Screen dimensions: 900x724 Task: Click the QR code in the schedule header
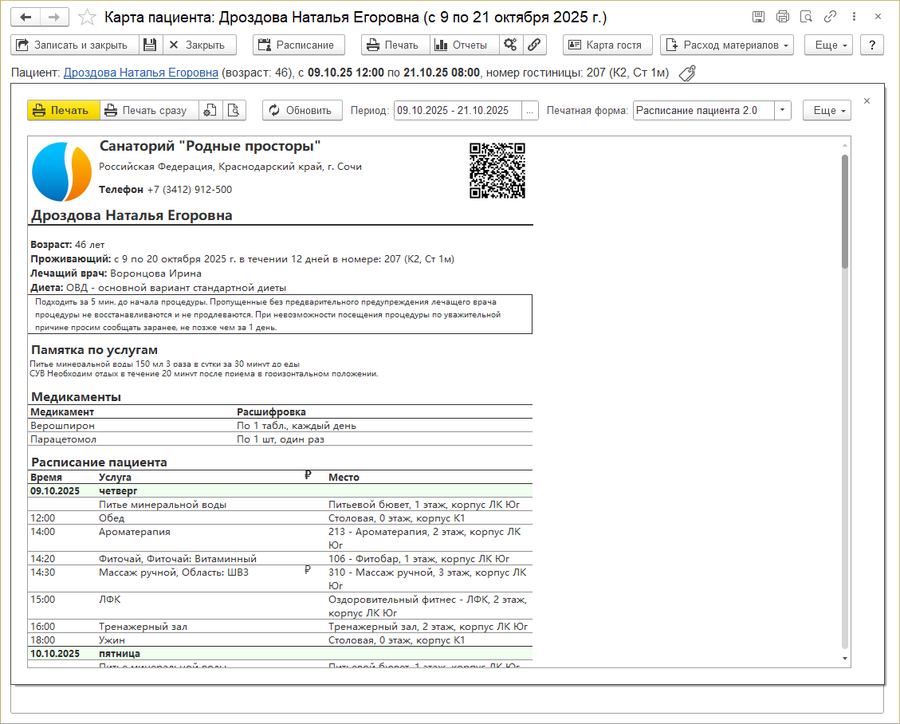[x=497, y=170]
